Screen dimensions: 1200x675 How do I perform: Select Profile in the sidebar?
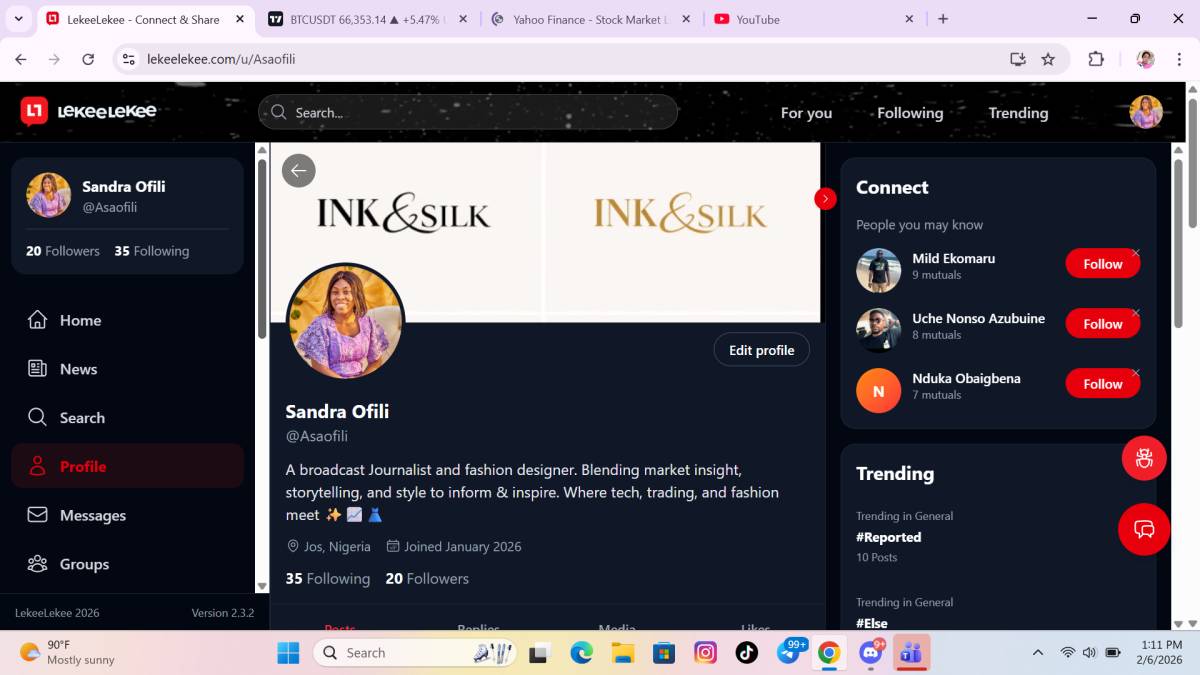click(x=127, y=466)
